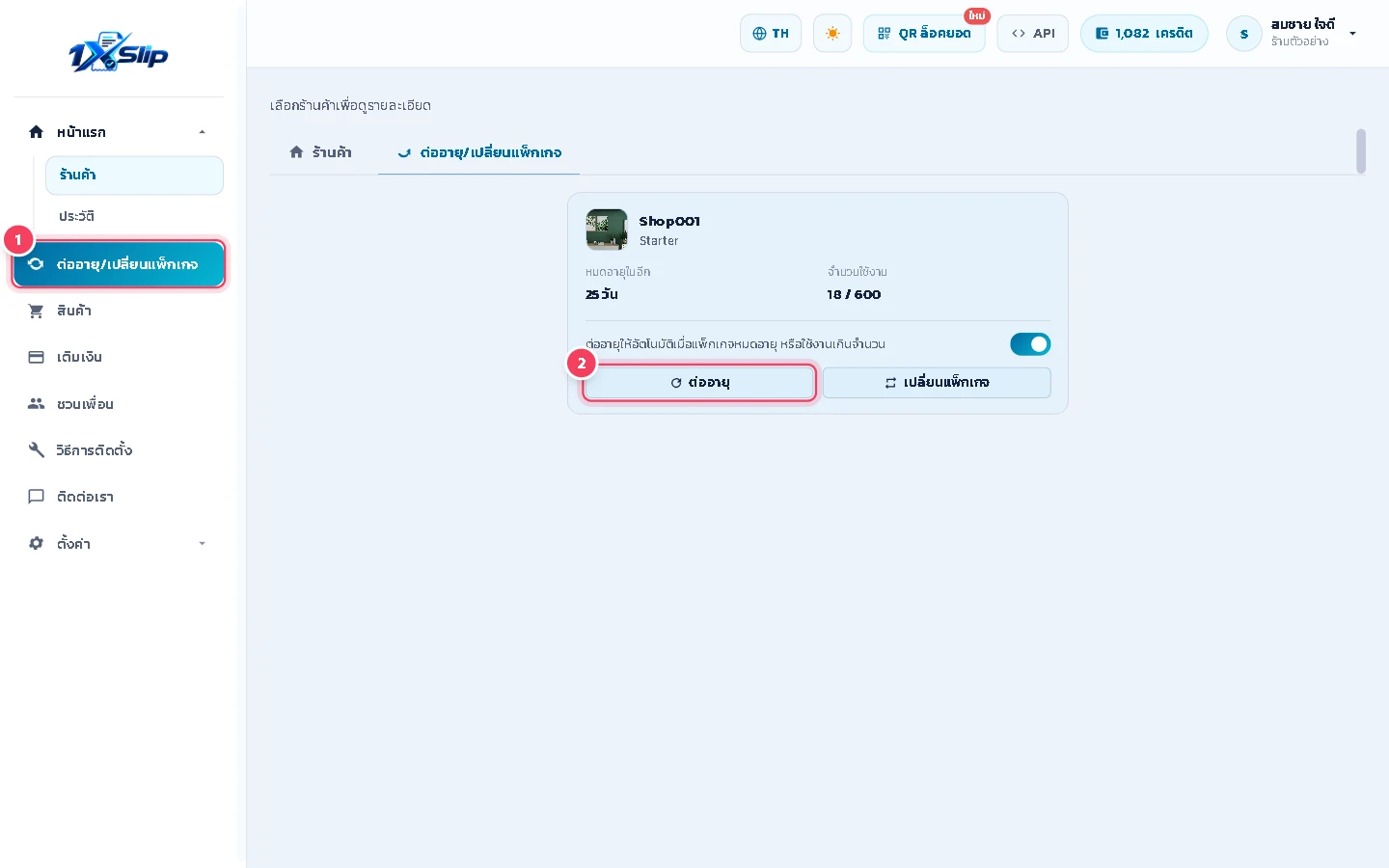This screenshot has width=1389, height=868.
Task: Switch to the ร้านค้า tab
Action: click(321, 152)
